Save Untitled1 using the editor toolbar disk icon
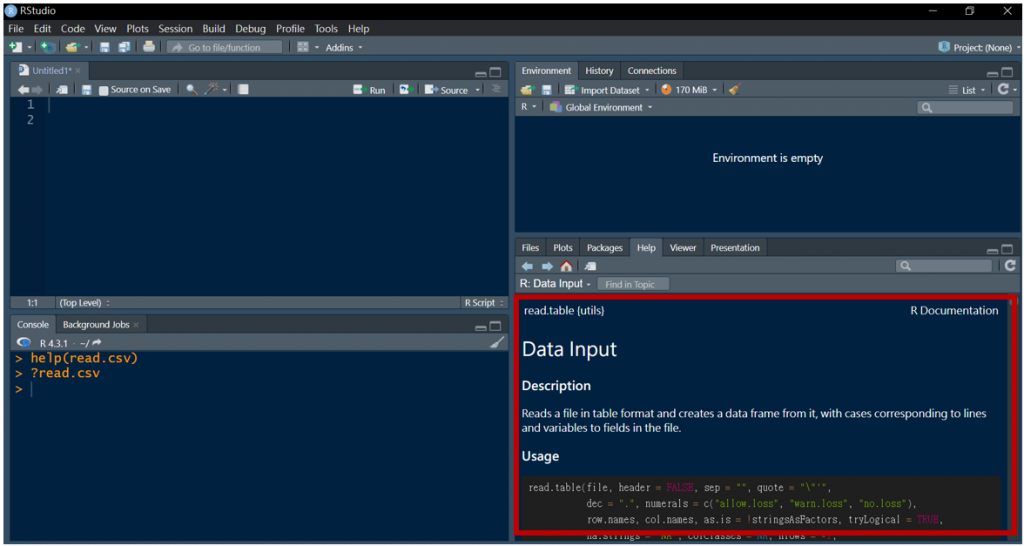The height and width of the screenshot is (546, 1024). [86, 90]
